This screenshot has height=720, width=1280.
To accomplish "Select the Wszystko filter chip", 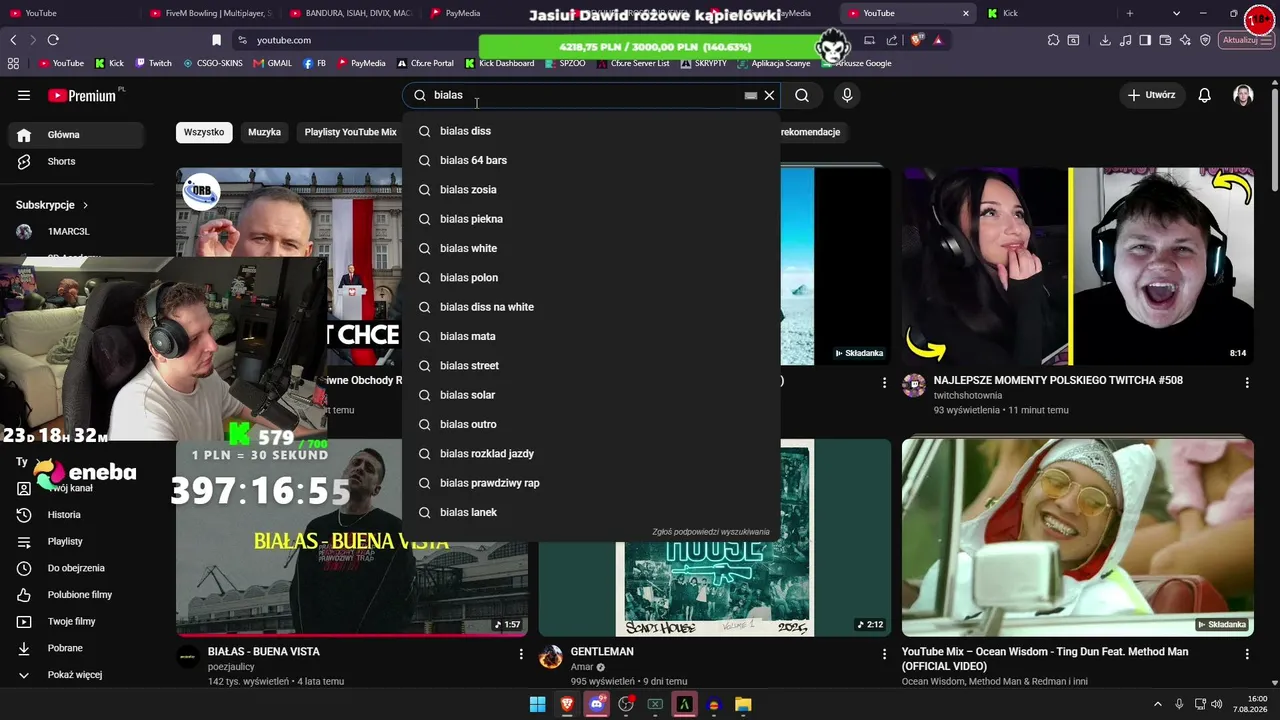I will click(204, 132).
